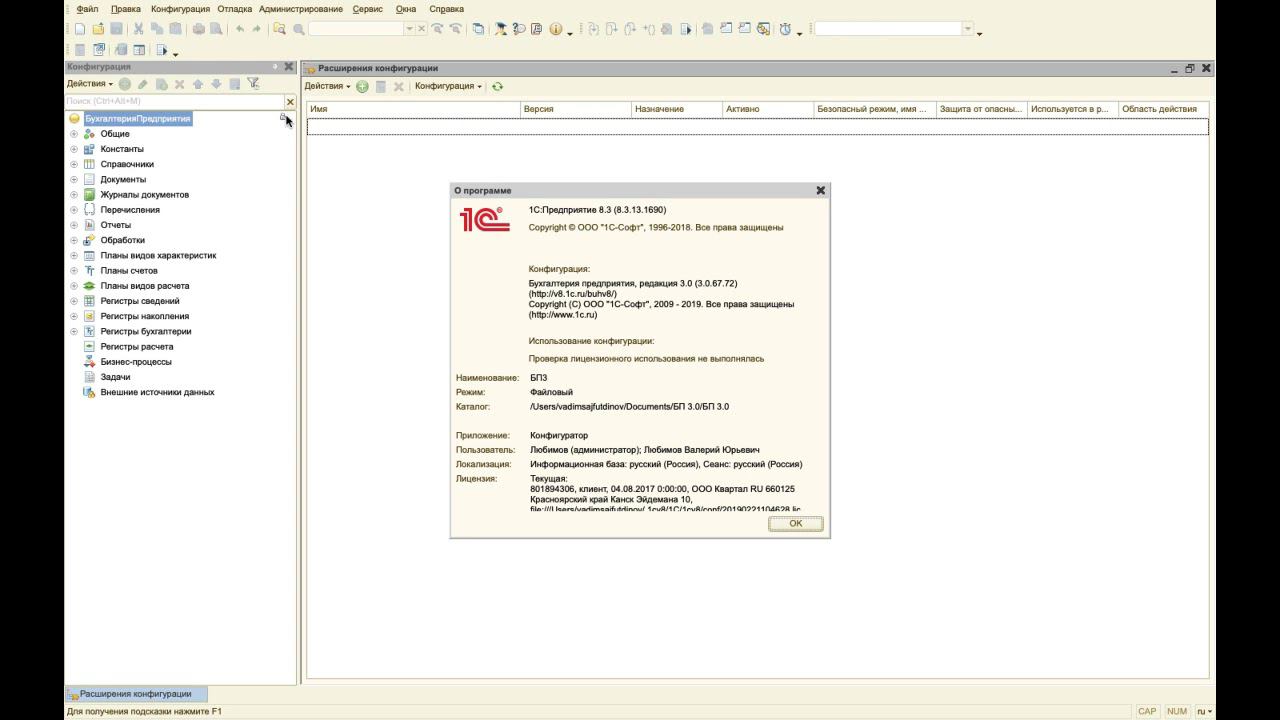Image resolution: width=1280 pixels, height=720 pixels.
Task: Click the Имя column header
Action: 414,109
